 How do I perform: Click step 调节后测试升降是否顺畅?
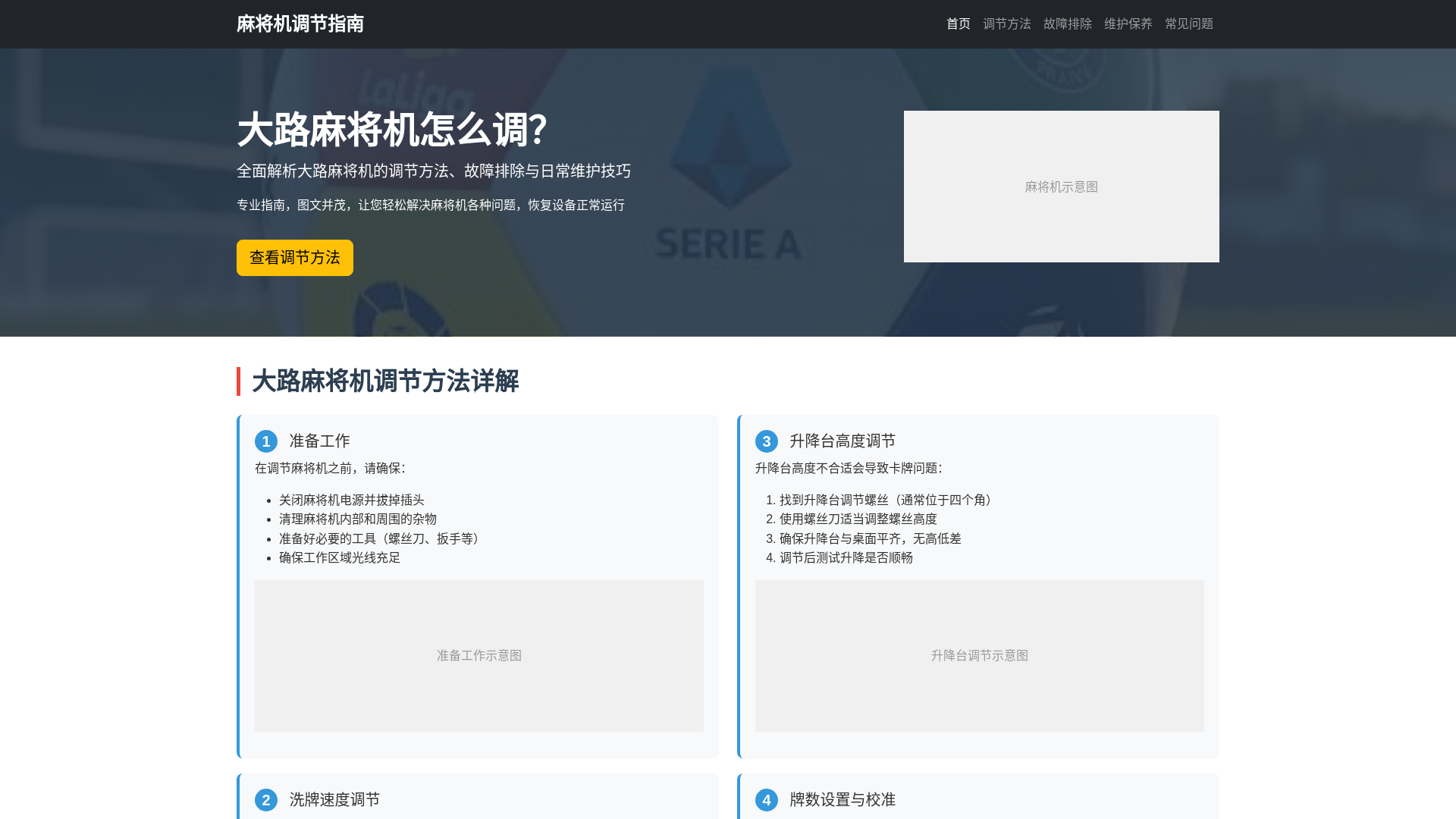coord(846,558)
